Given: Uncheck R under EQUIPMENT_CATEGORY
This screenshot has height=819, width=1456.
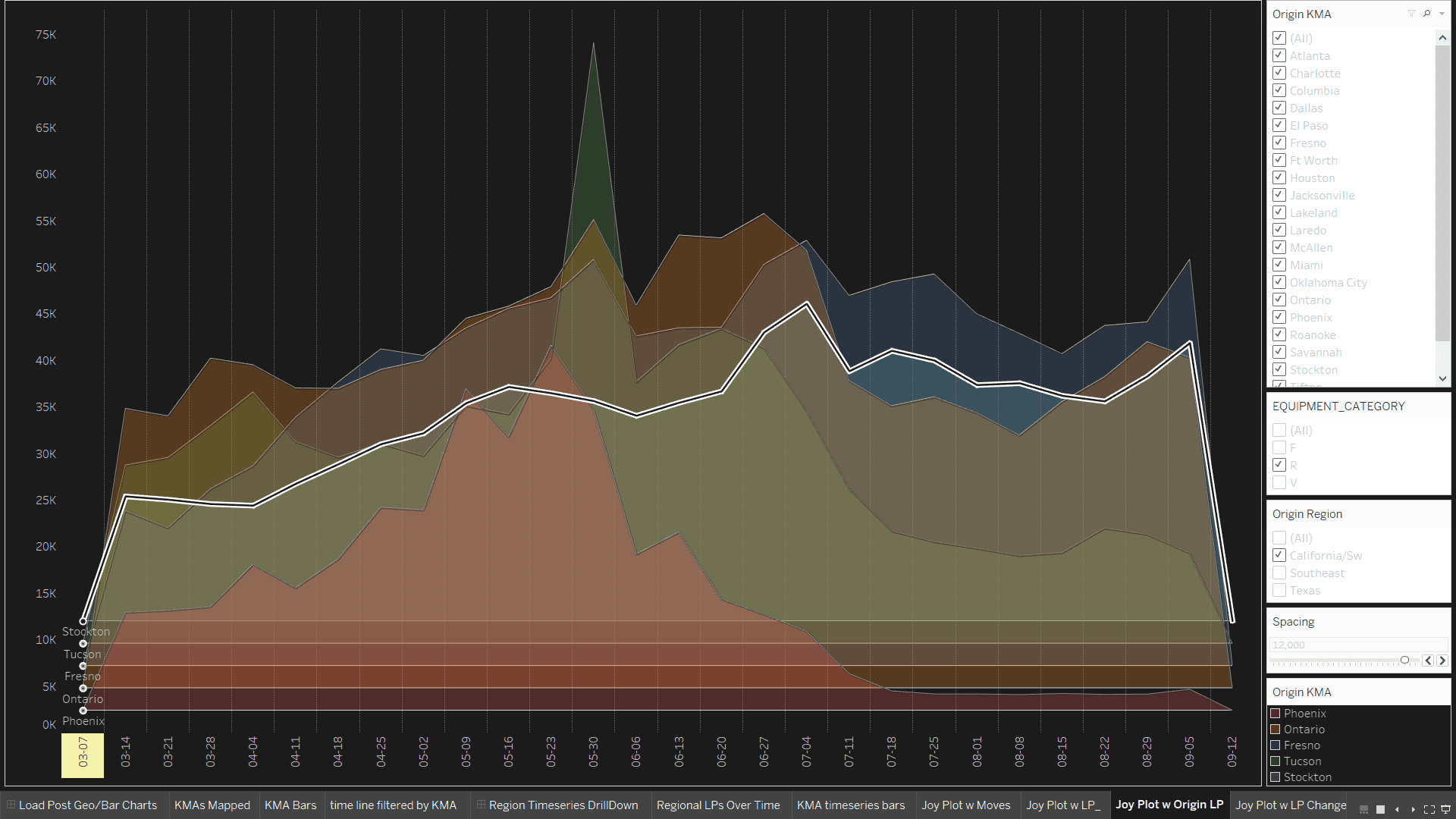Looking at the screenshot, I should pyautogui.click(x=1279, y=465).
